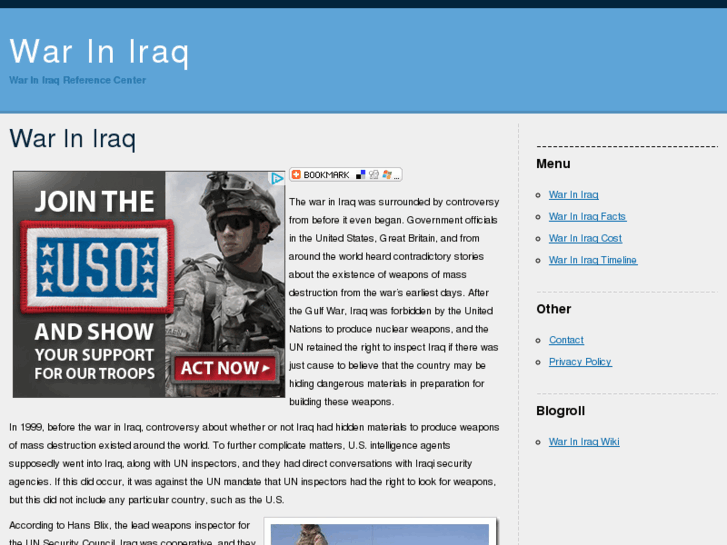This screenshot has height=545, width=727.
Task: Click the Other sidebar heading
Action: (x=554, y=309)
